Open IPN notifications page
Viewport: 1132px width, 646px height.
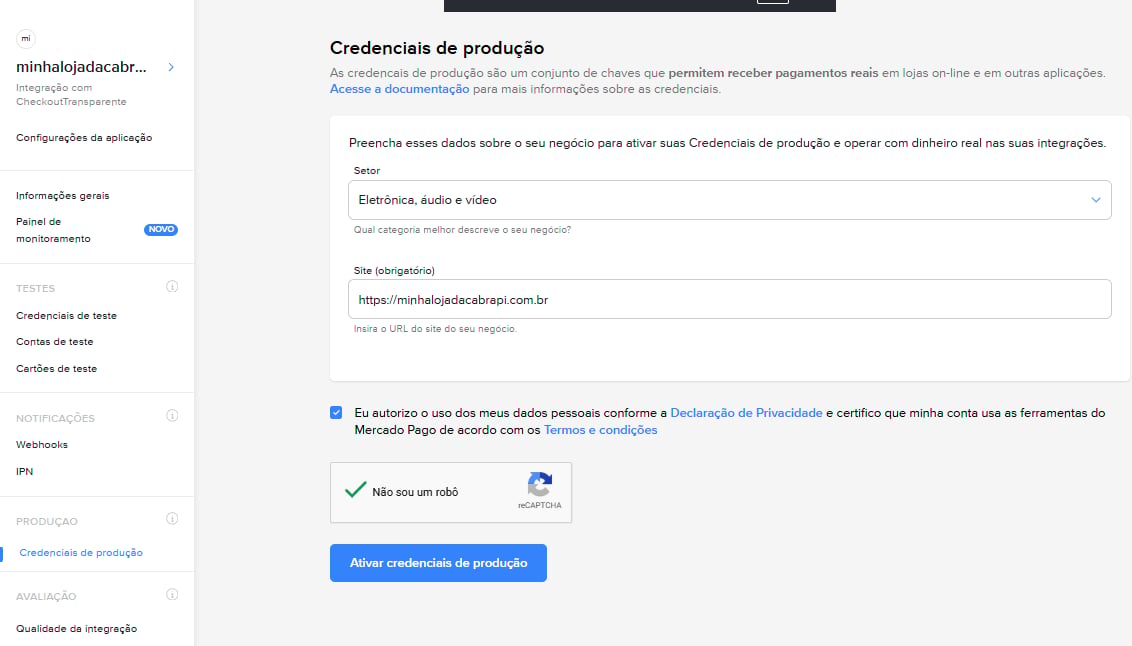25,471
